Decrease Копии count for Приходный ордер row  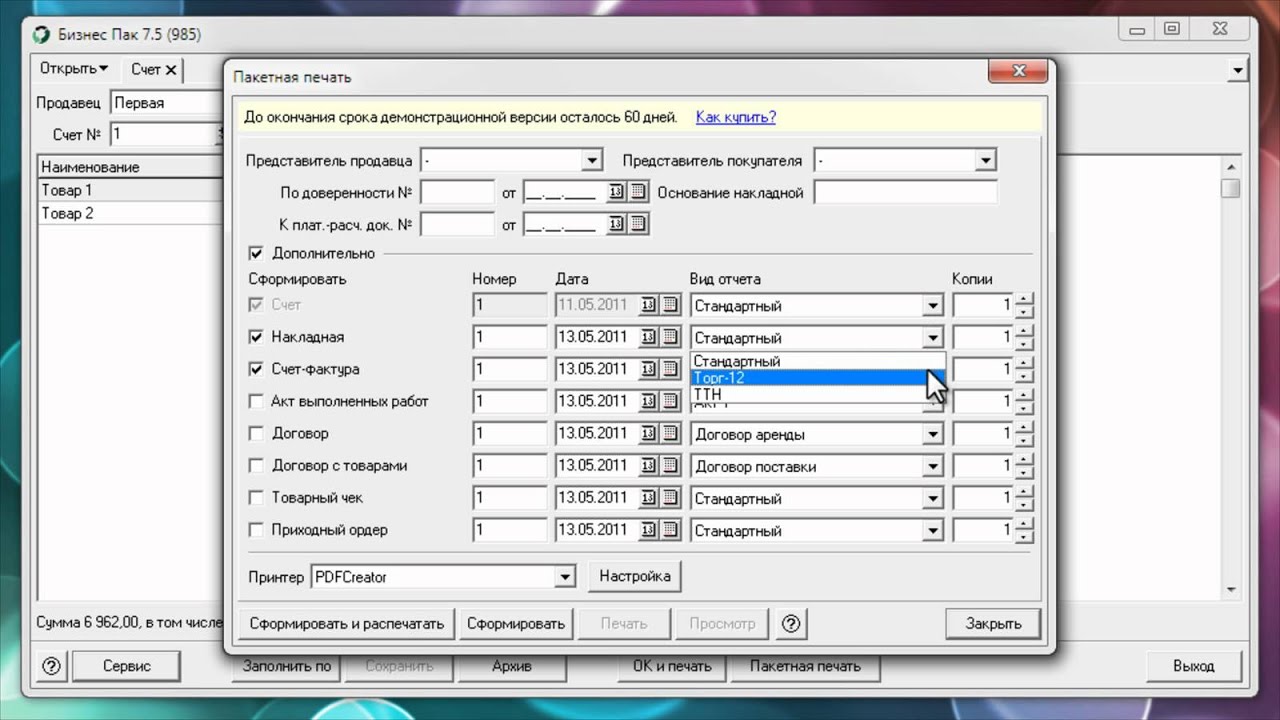1024,536
